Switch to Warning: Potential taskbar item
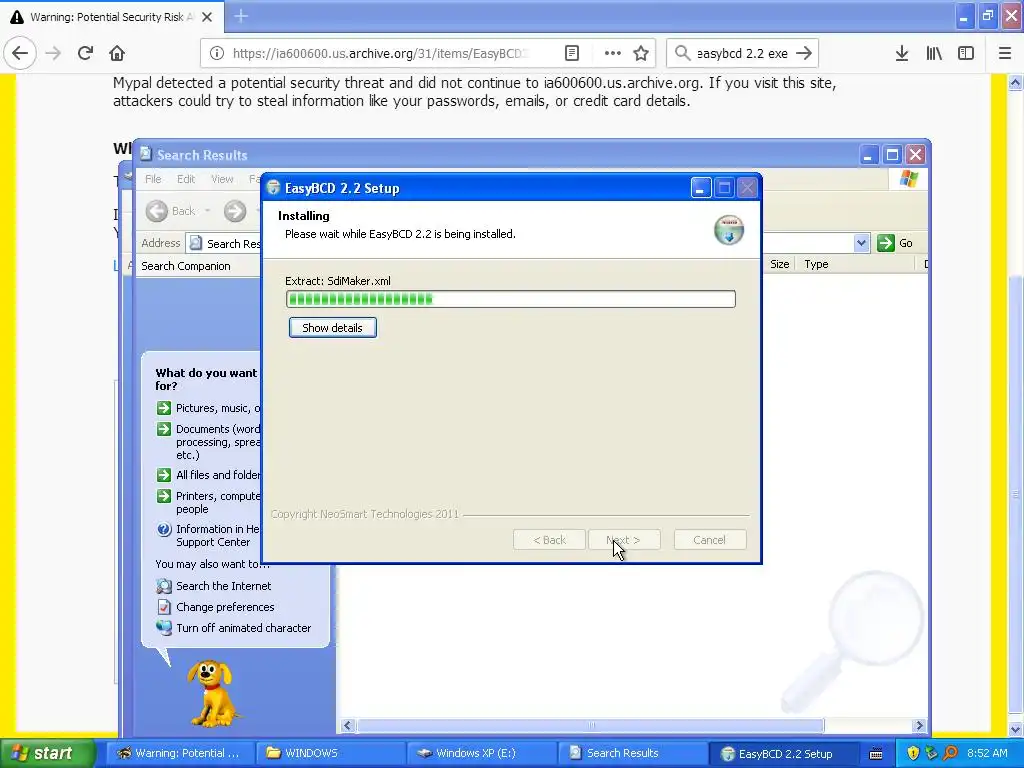Image resolution: width=1024 pixels, height=768 pixels. pyautogui.click(x=178, y=754)
